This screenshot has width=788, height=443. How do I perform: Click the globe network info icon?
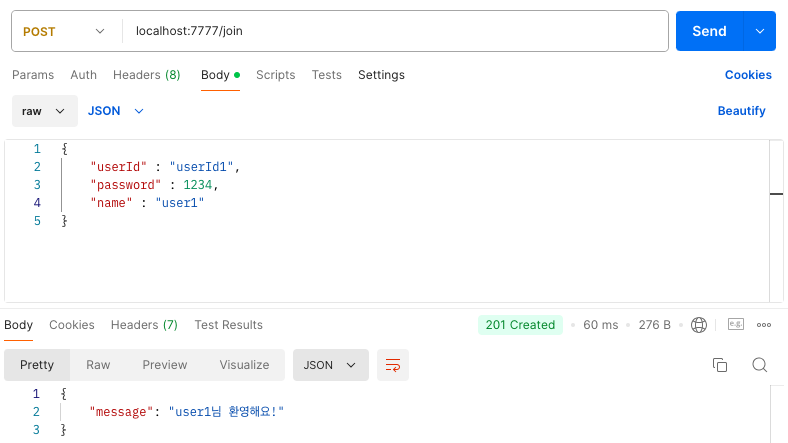[699, 325]
